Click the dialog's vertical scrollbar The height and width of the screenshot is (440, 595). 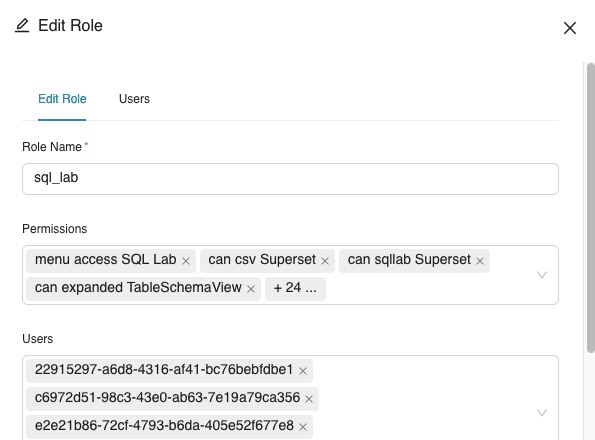(590, 208)
